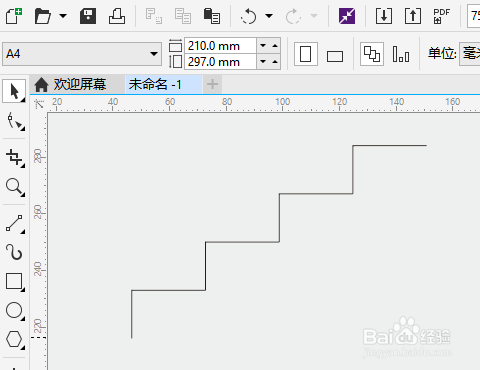Screen dimensions: 480x370
Task: Open the A4 page size dropdown
Action: click(x=82, y=54)
